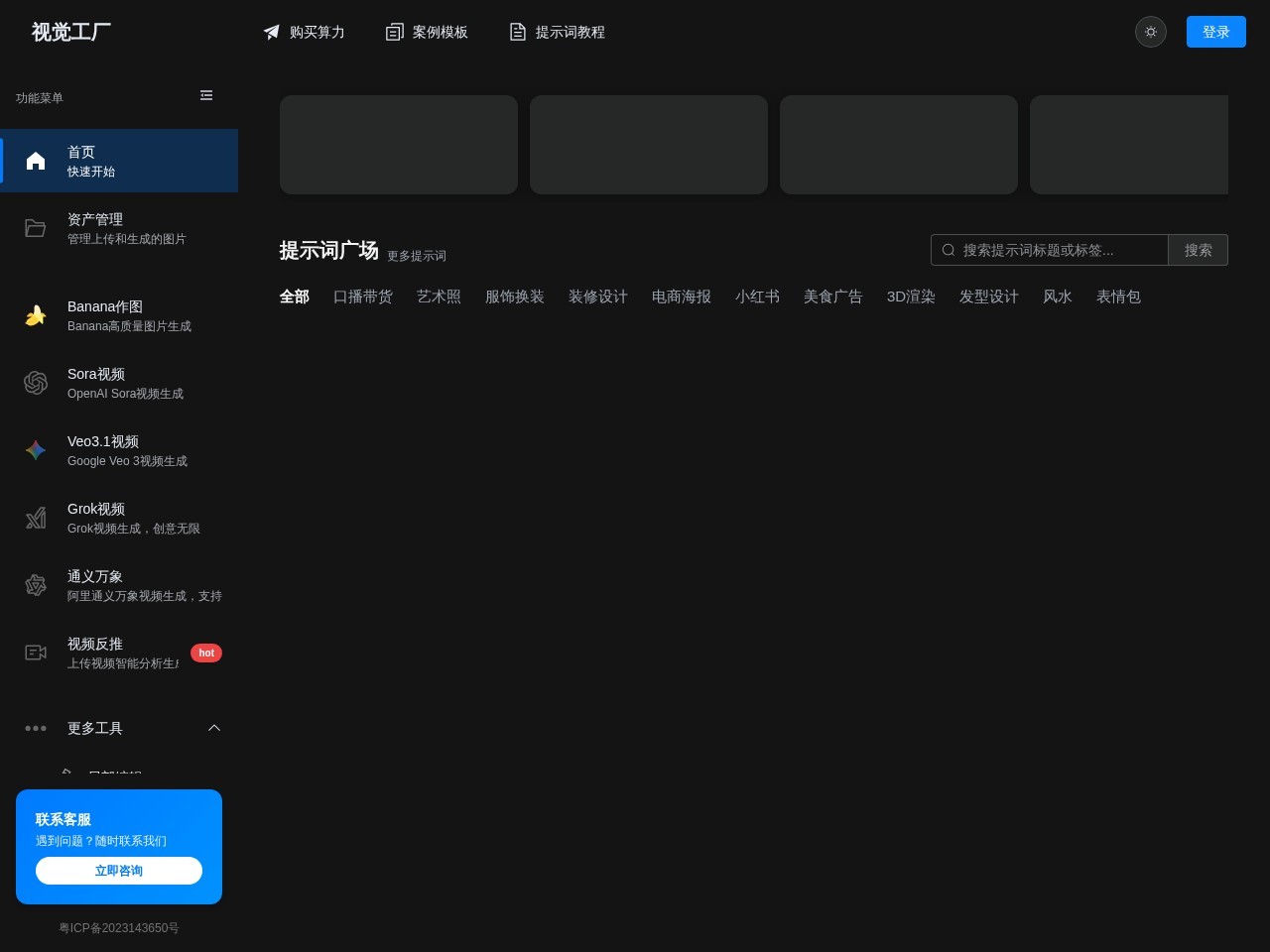Toggle light mode with the sun icon
The width and height of the screenshot is (1270, 952).
click(1151, 32)
